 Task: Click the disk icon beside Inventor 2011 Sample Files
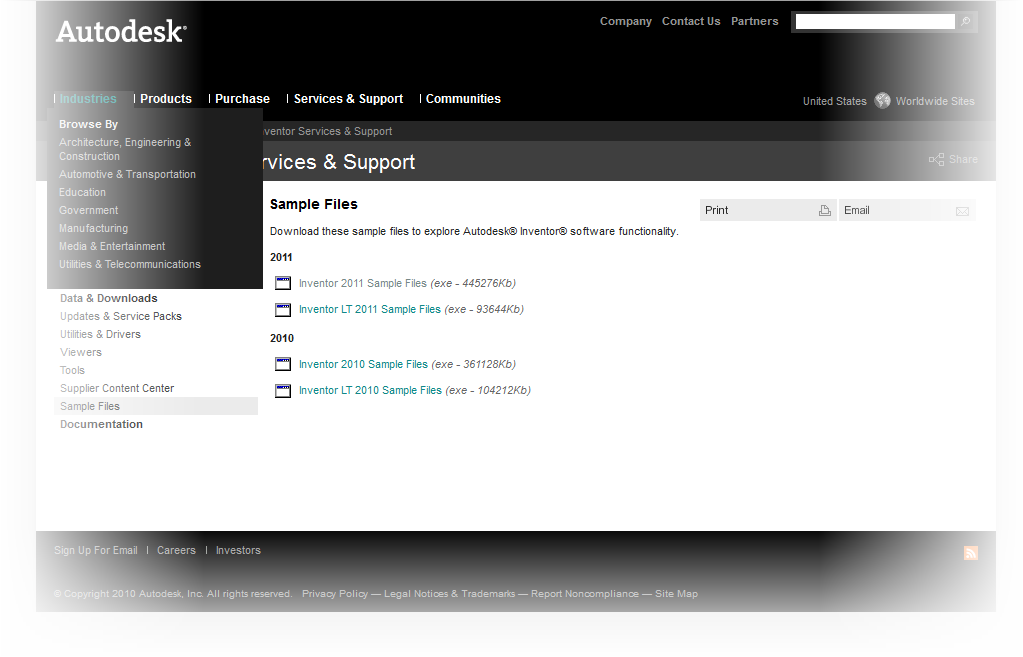coord(282,283)
